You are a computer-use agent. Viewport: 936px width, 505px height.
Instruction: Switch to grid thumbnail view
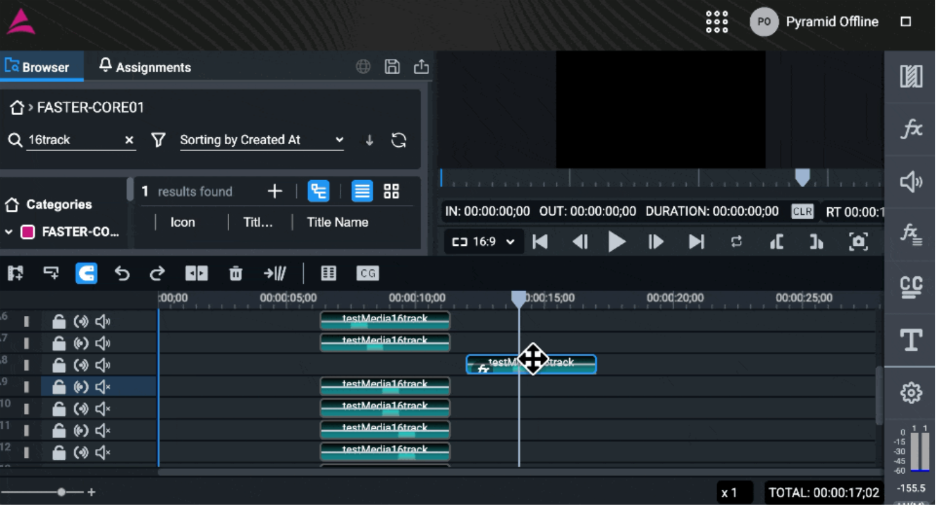pos(392,191)
